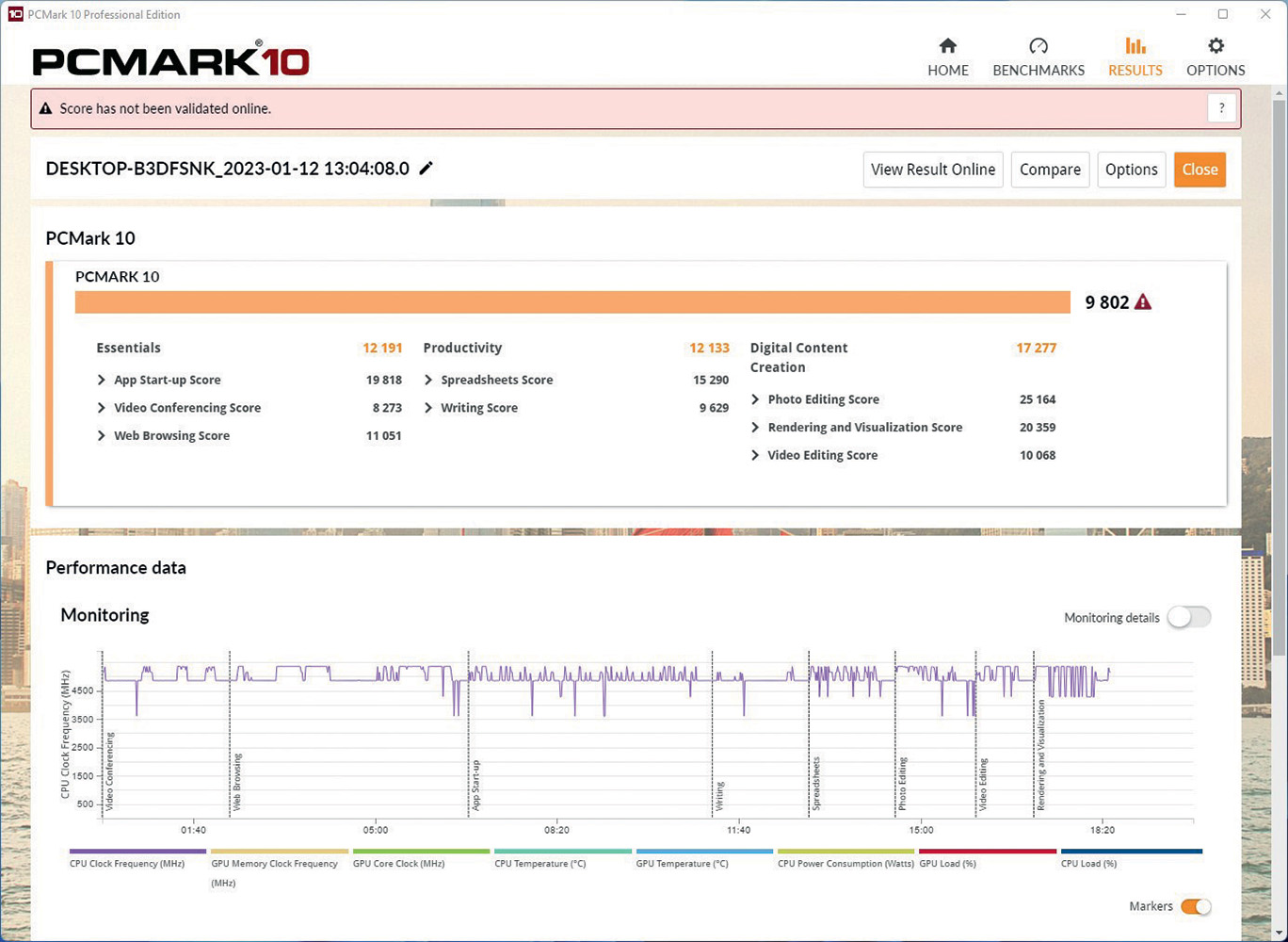Viewport: 1288px width, 942px height.
Task: Click the Web Browsing marker on the chart
Action: pos(237,782)
